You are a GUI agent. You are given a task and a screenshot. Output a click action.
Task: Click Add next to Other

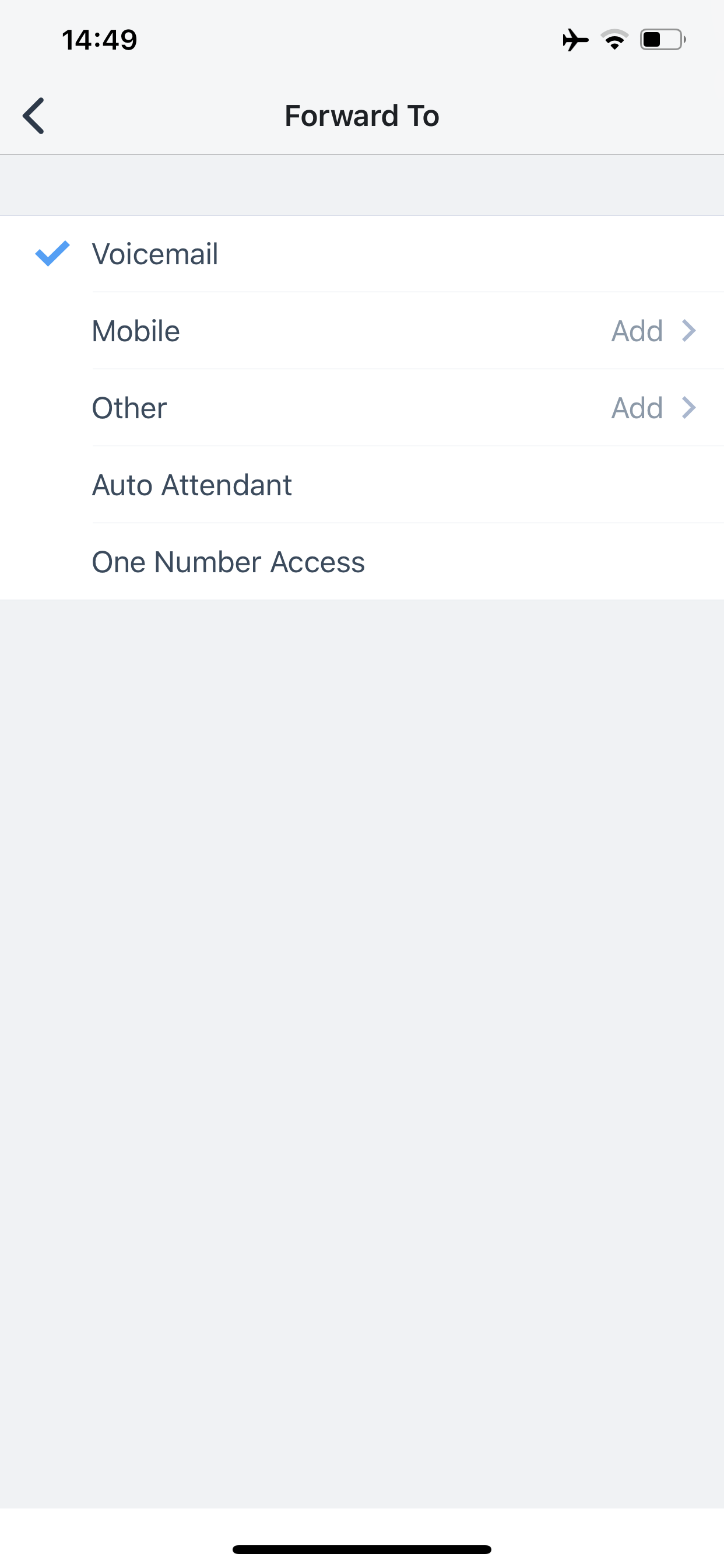pos(637,408)
